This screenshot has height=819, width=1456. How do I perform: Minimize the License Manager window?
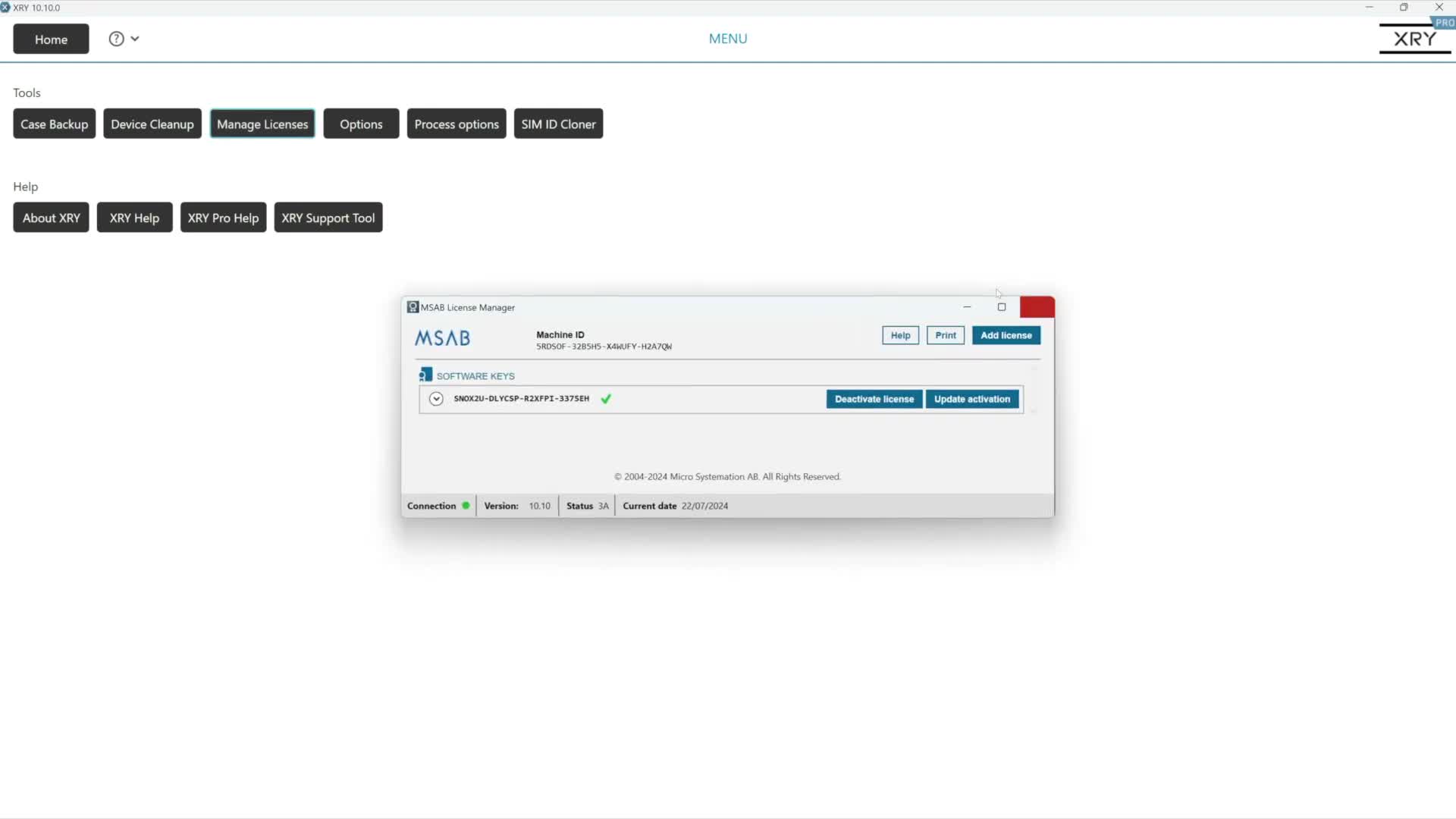click(x=967, y=307)
